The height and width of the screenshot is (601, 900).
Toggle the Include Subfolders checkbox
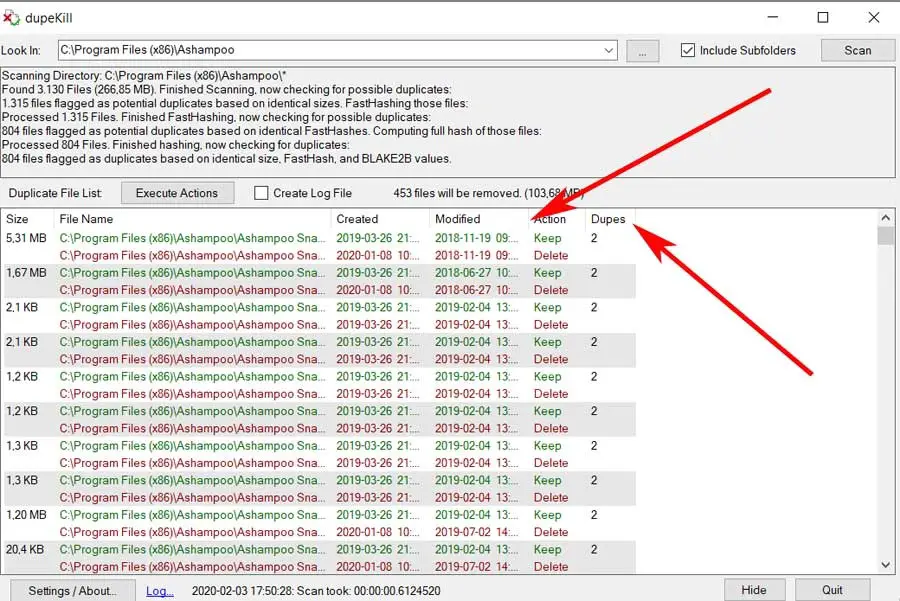coord(688,51)
